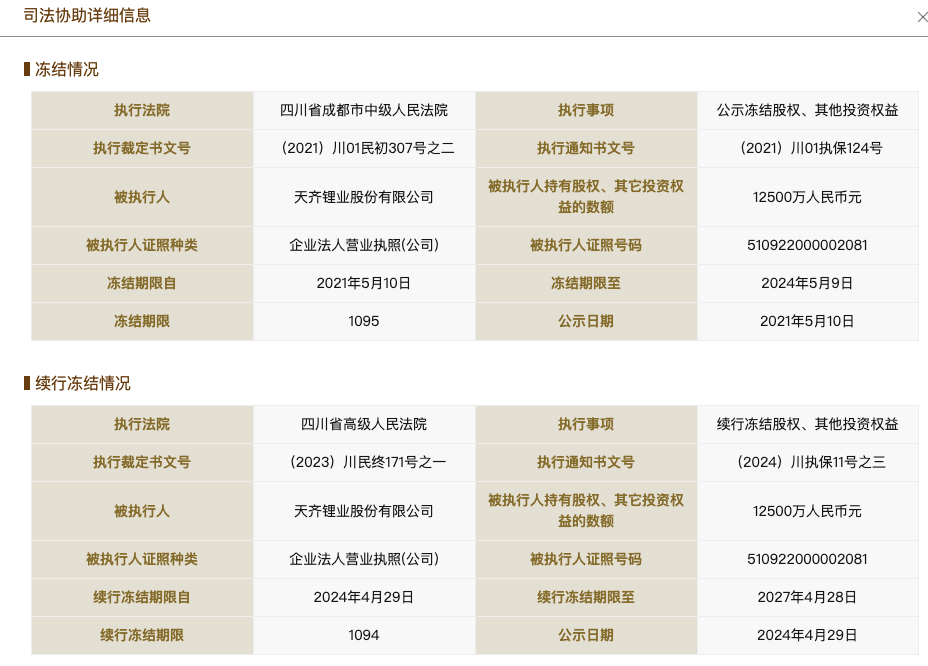The width and height of the screenshot is (928, 666).
Task: Click the 执行裁定书文号 label in 冻结情况 table
Action: tap(142, 148)
